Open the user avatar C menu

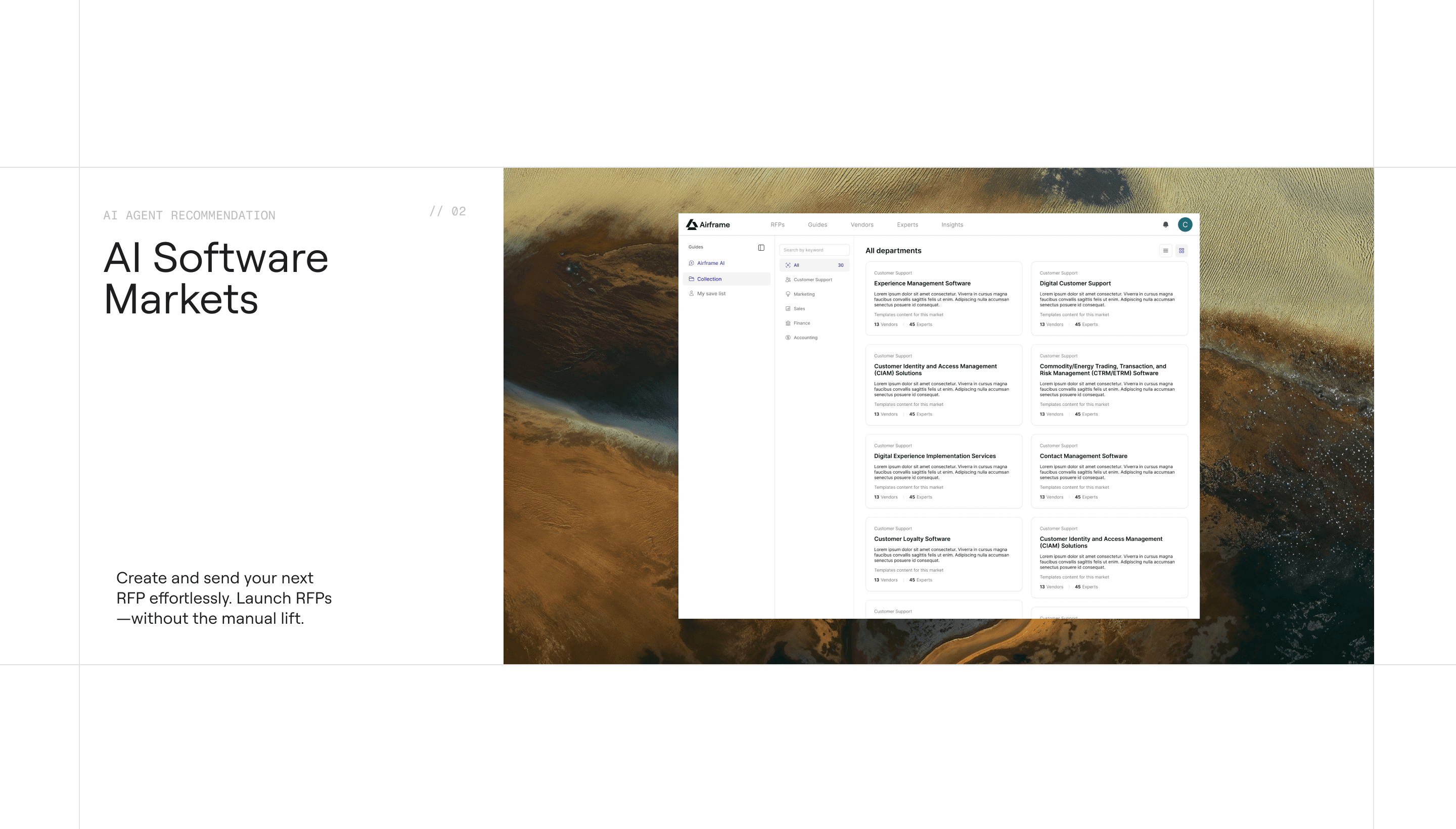tap(1185, 224)
